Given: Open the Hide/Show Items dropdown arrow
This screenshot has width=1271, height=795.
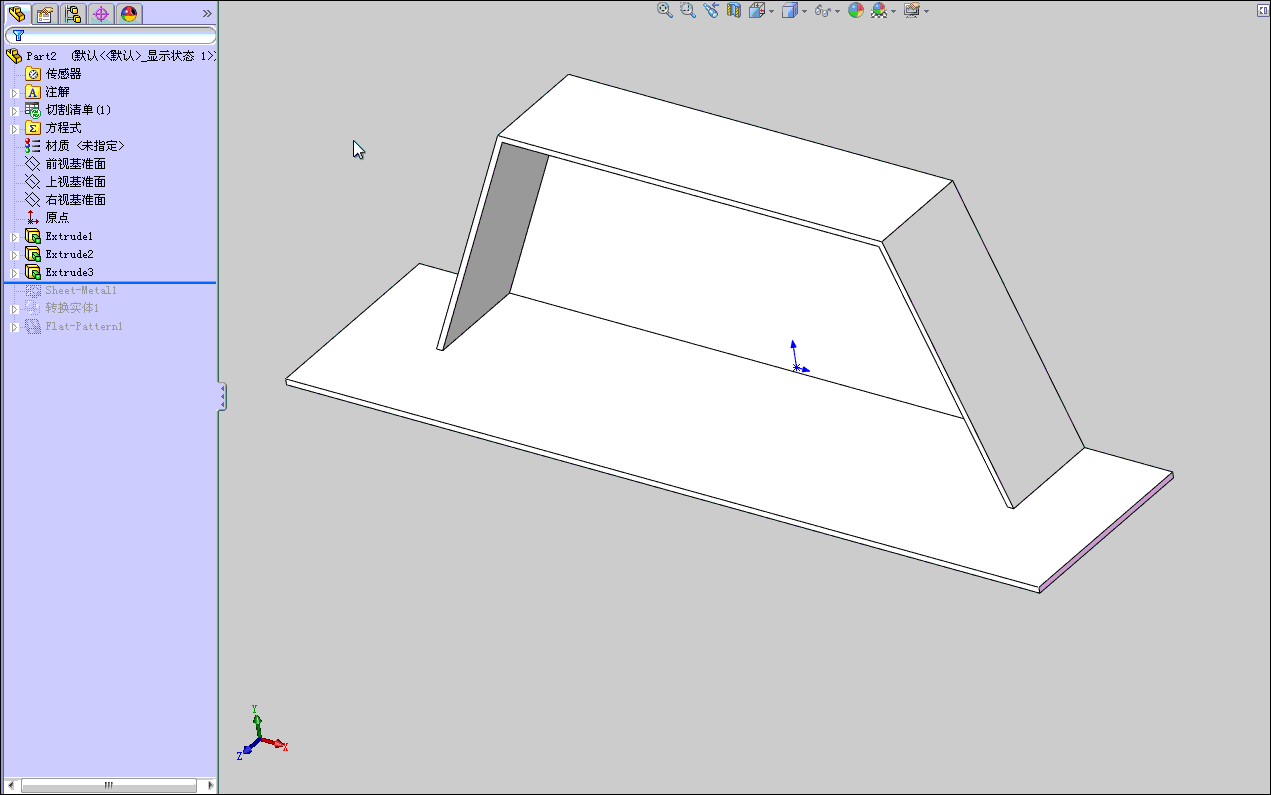Looking at the screenshot, I should pos(837,11).
